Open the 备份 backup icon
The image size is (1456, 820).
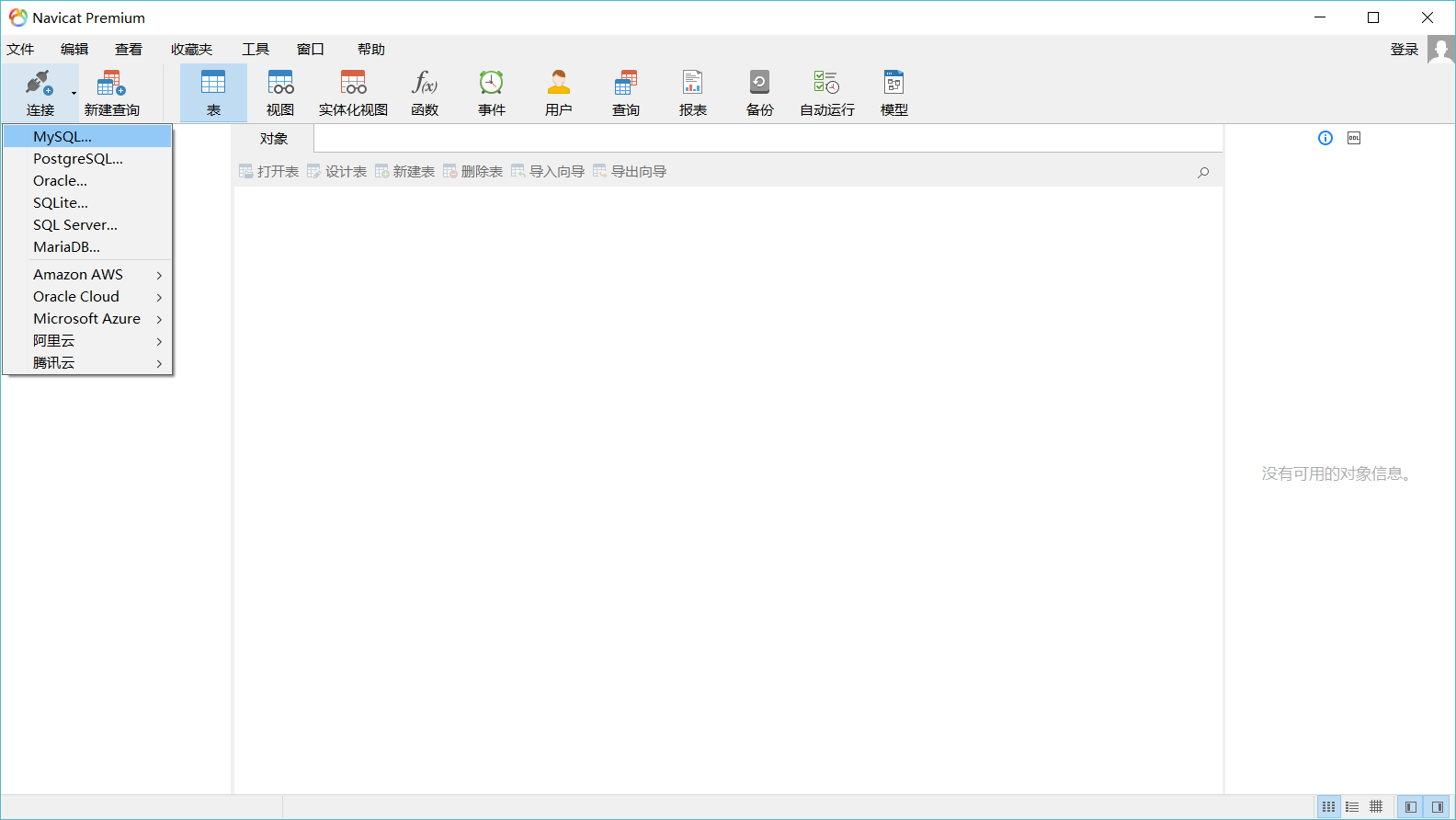tap(760, 83)
